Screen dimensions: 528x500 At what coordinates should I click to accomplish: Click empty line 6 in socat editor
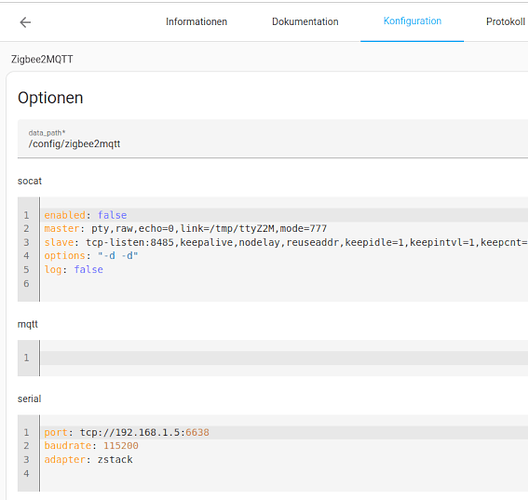coord(284,283)
